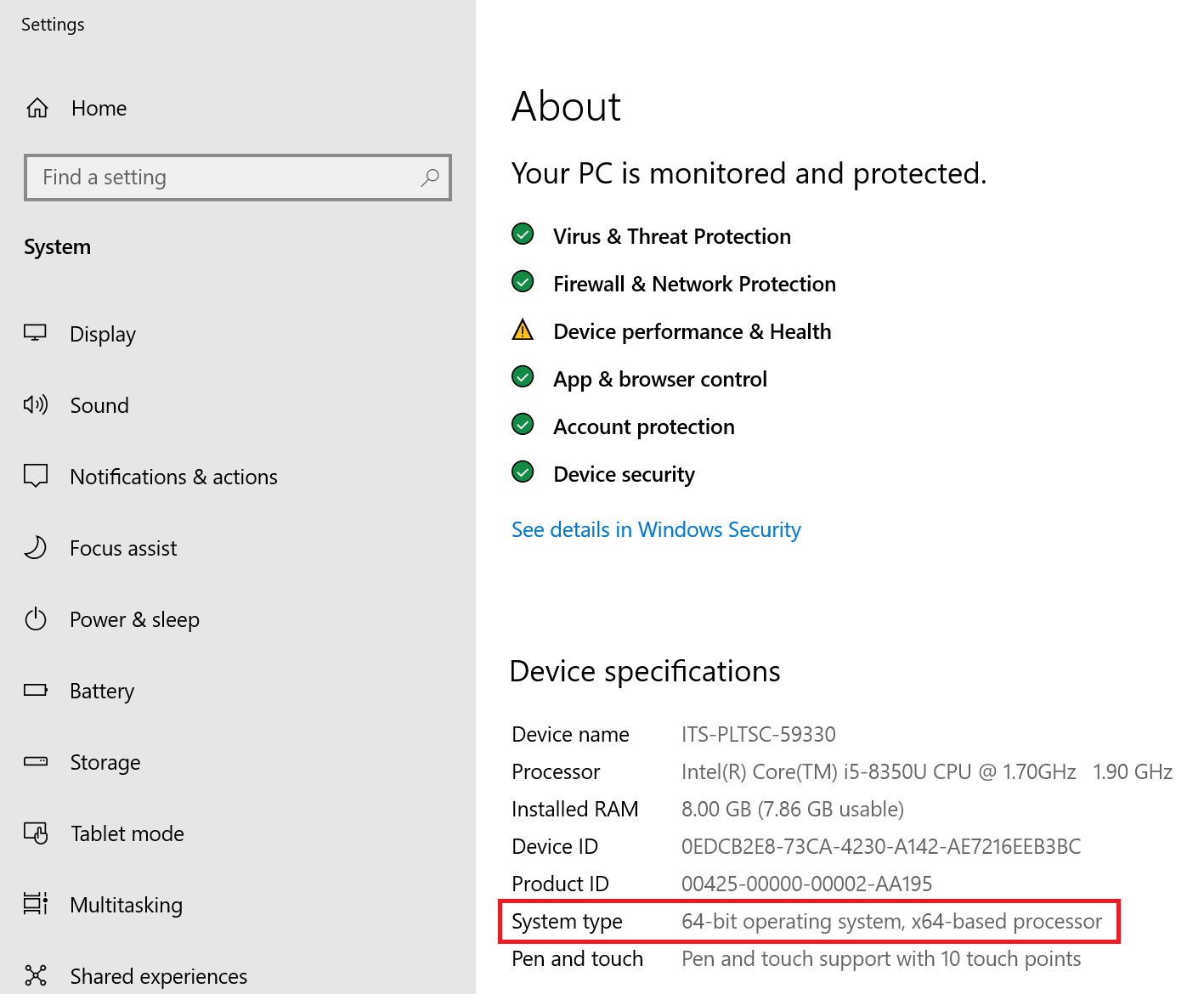Select the Display sidebar icon

pos(36,333)
